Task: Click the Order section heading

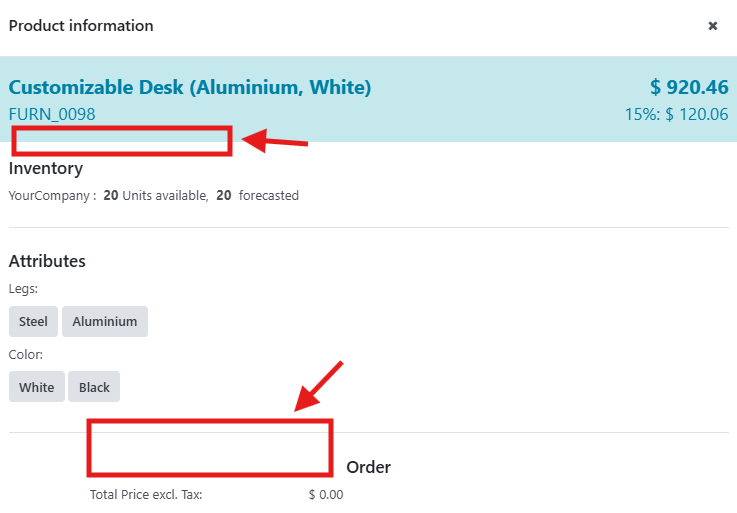Action: coord(368,467)
